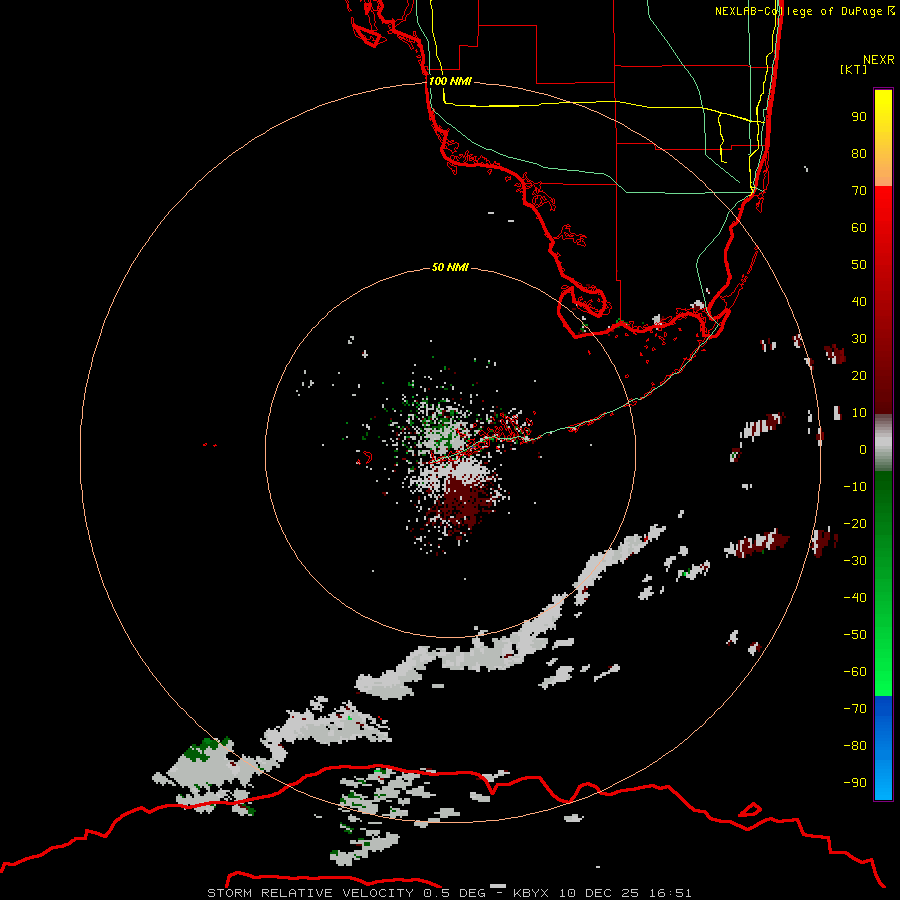The image size is (900, 900).
Task: Click the 20 knot scale label
Action: pos(859,375)
